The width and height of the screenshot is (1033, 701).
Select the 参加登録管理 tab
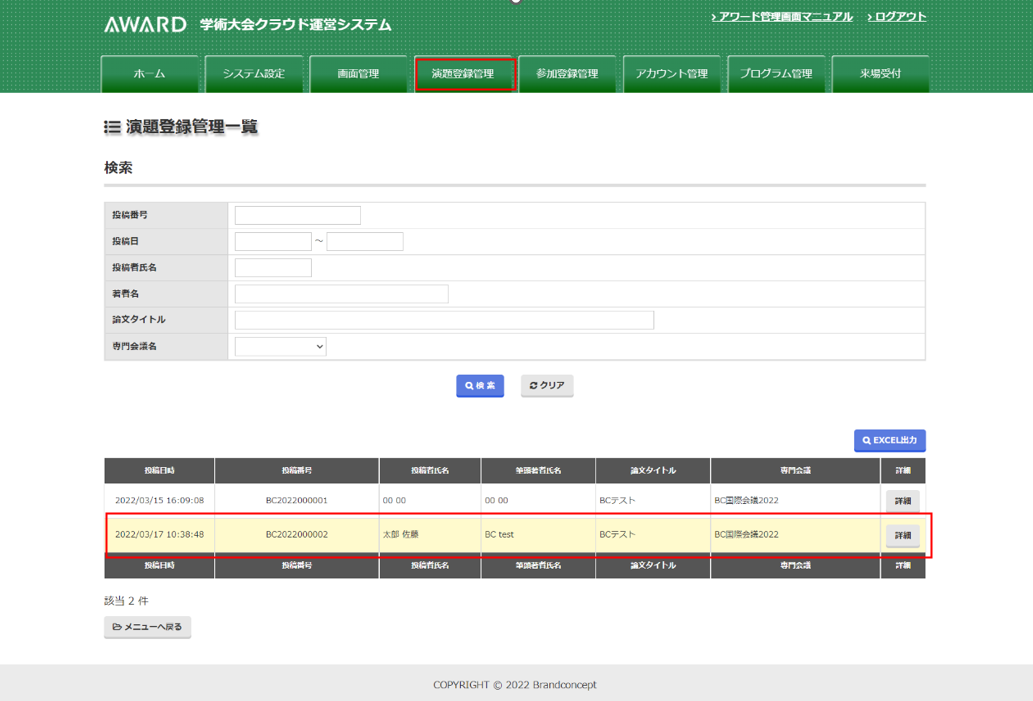pos(567,74)
